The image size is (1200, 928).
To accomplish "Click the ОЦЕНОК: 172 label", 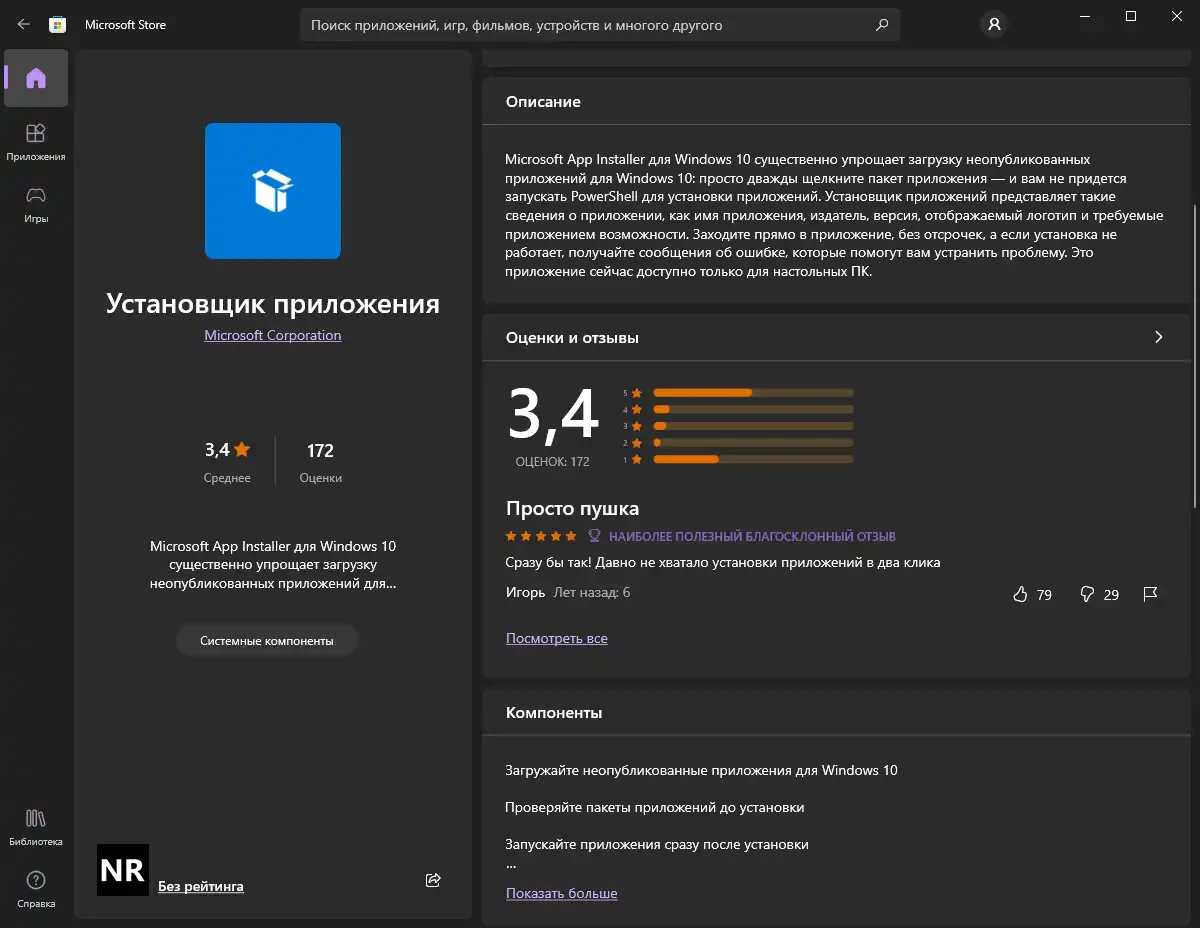I will [552, 462].
